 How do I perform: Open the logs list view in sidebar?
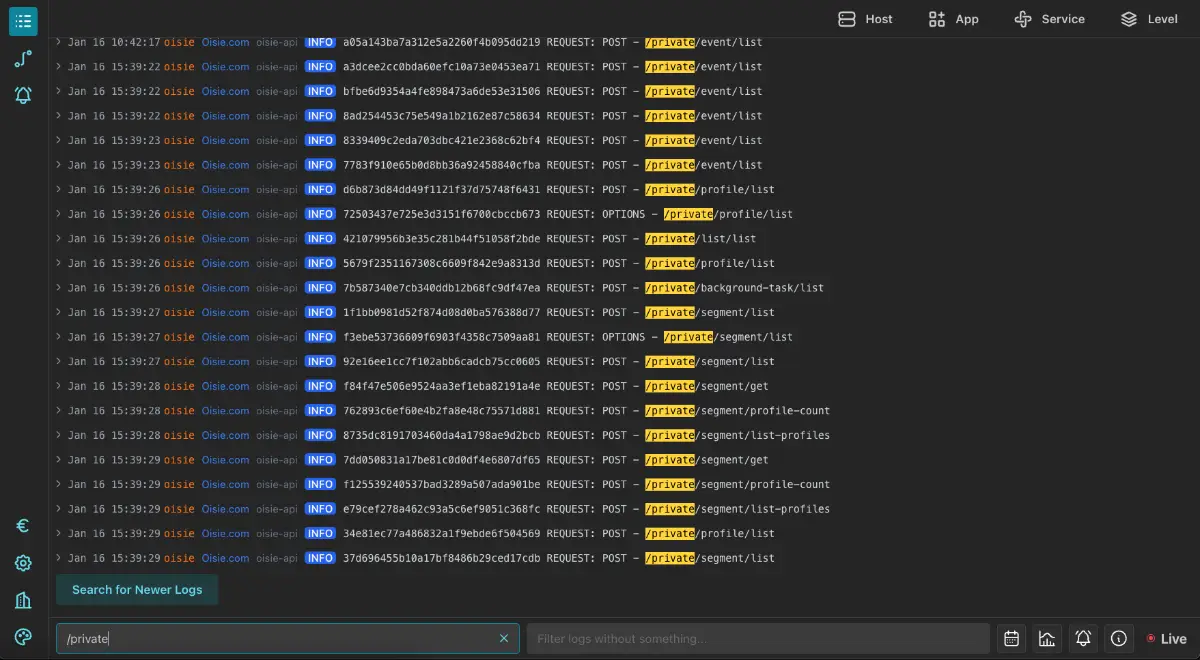[x=23, y=21]
